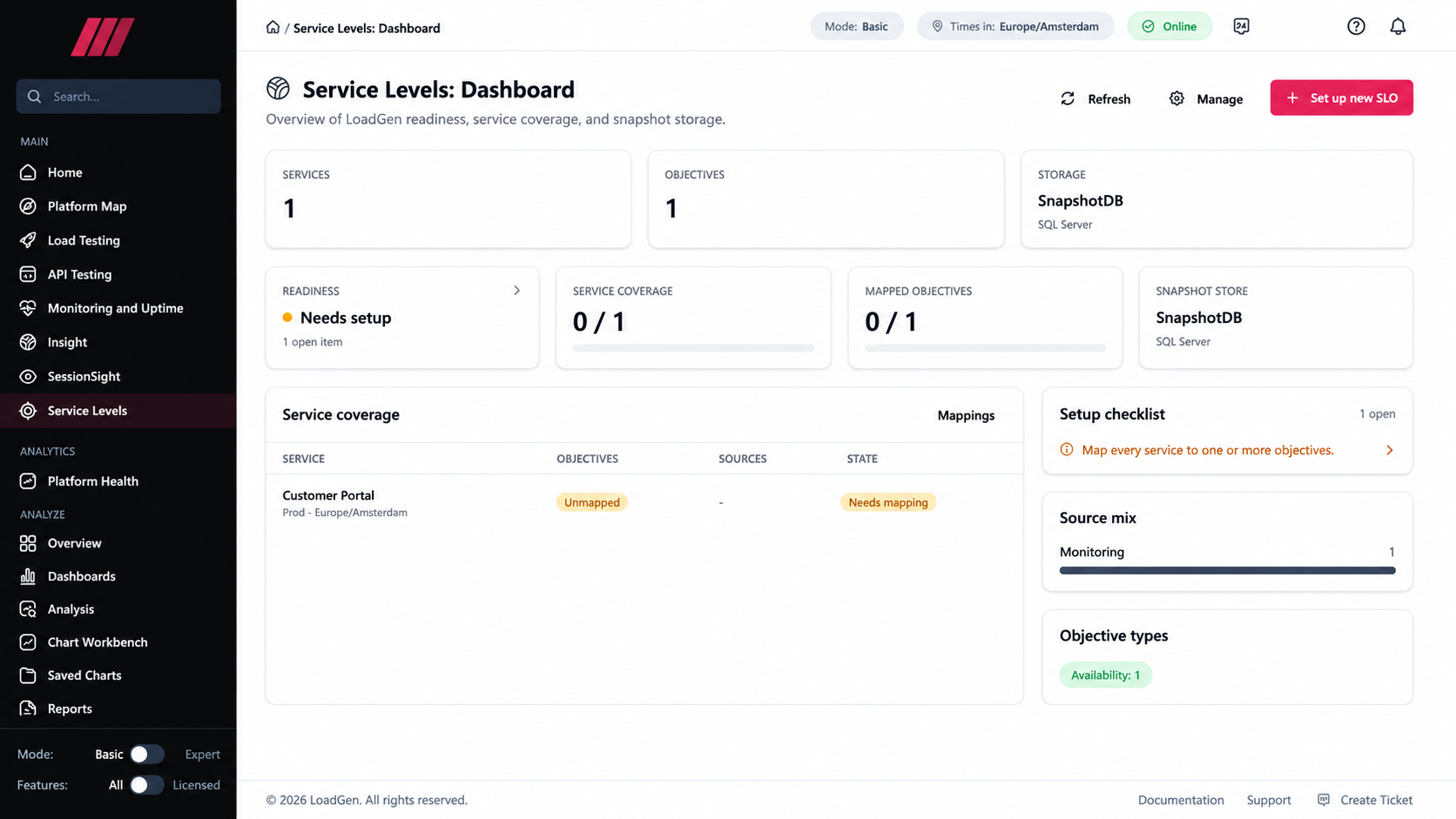Click the Mapped Objectives progress bar

tap(985, 348)
